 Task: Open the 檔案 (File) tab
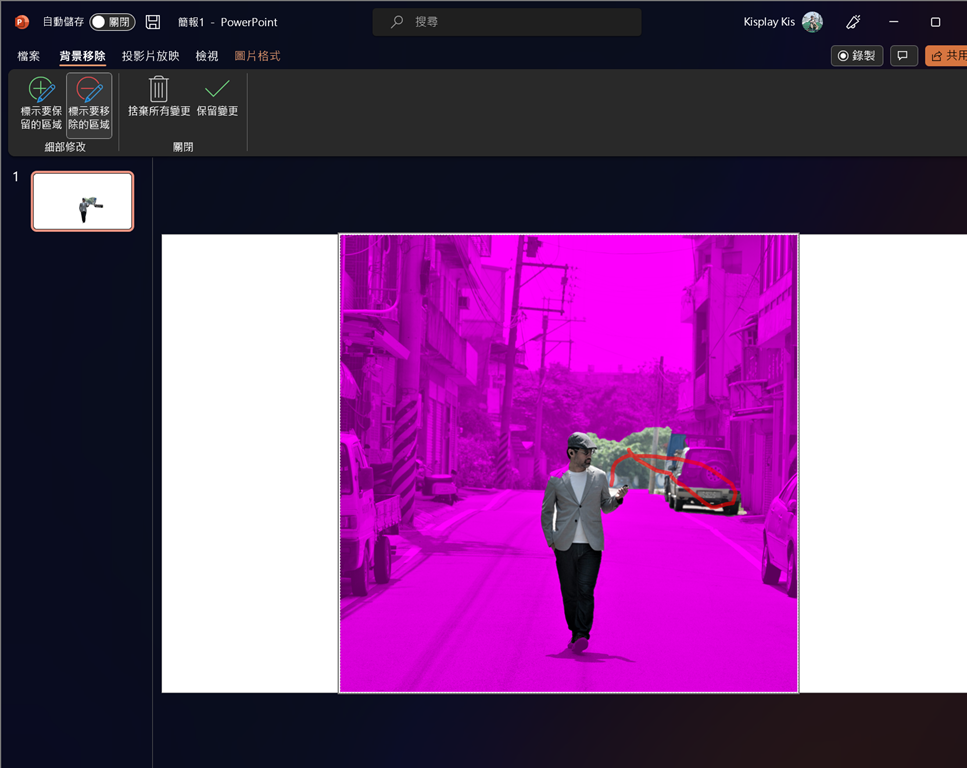pos(29,56)
